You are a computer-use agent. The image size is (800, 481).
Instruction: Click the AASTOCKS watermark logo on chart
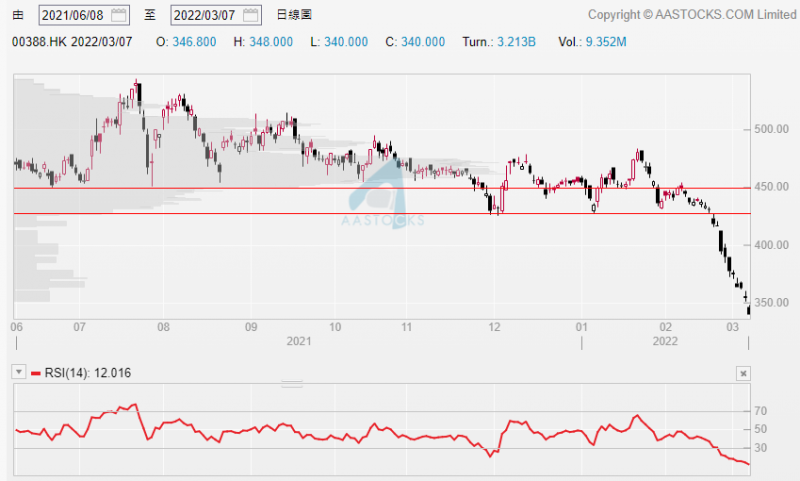384,195
